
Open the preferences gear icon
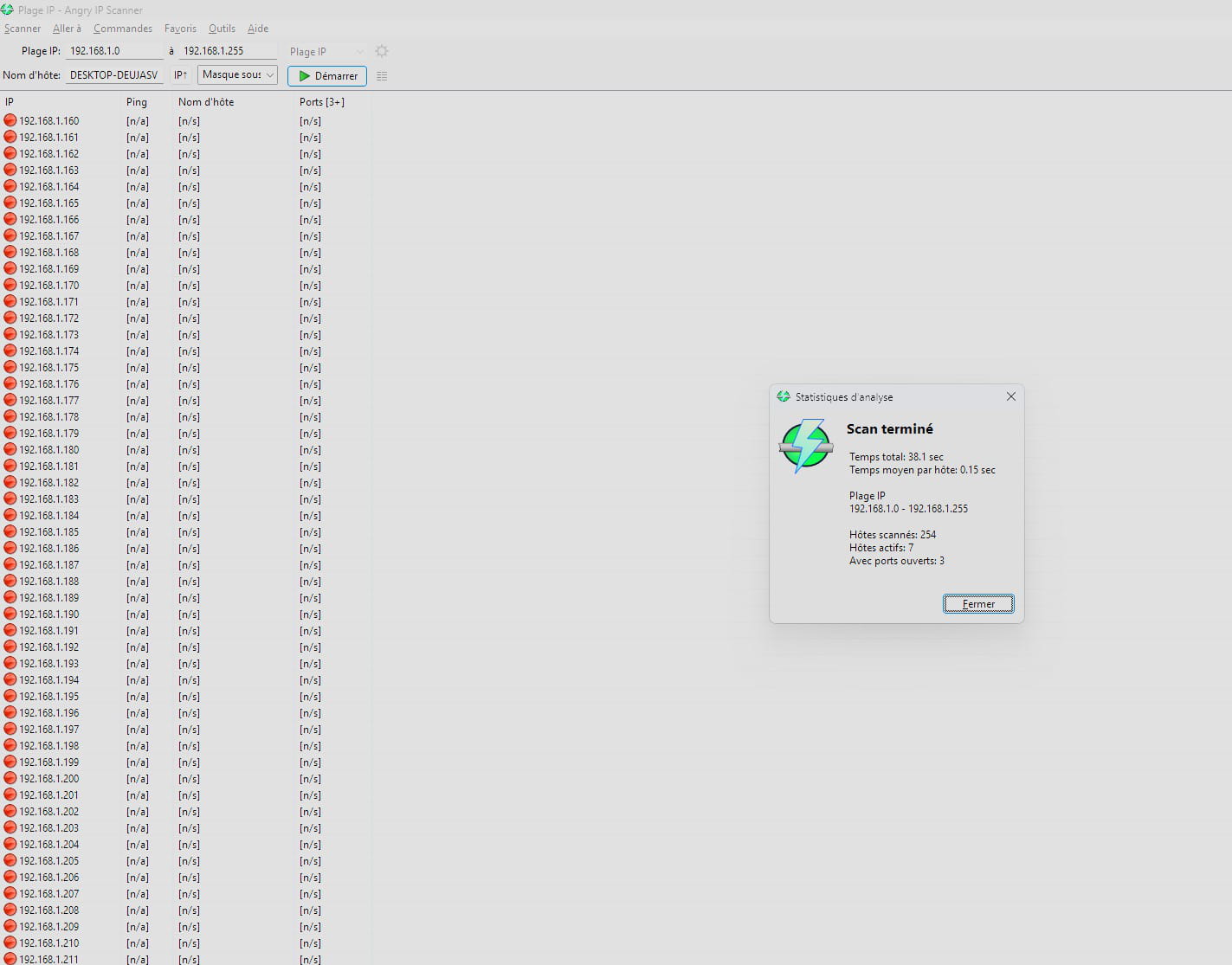(x=382, y=51)
